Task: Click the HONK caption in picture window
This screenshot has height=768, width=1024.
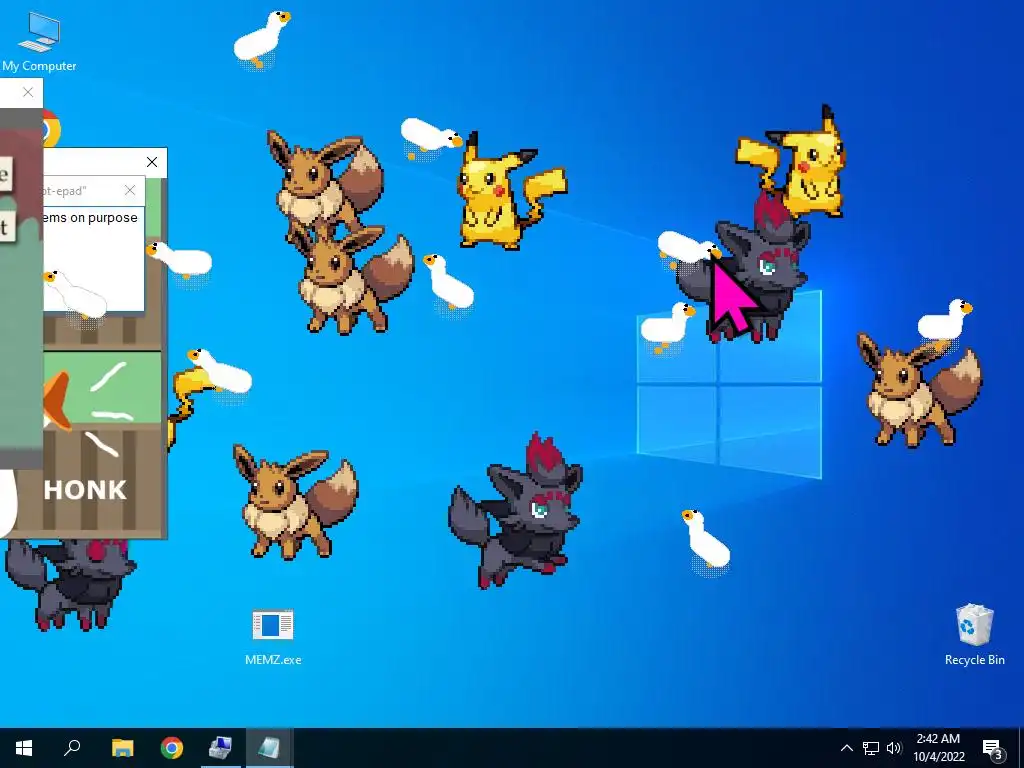Action: (x=85, y=490)
